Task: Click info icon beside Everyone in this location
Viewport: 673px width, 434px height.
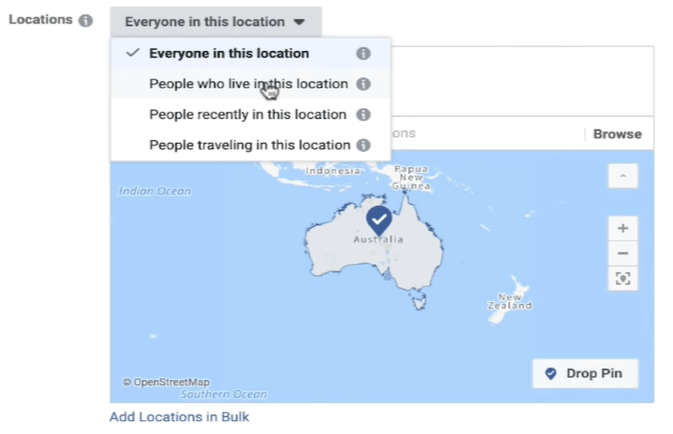Action: coord(363,54)
